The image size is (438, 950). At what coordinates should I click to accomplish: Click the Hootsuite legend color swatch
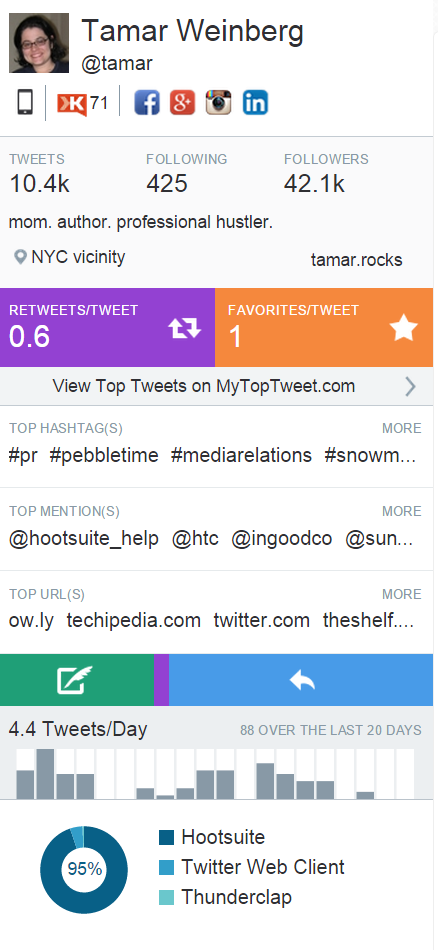tap(167, 837)
